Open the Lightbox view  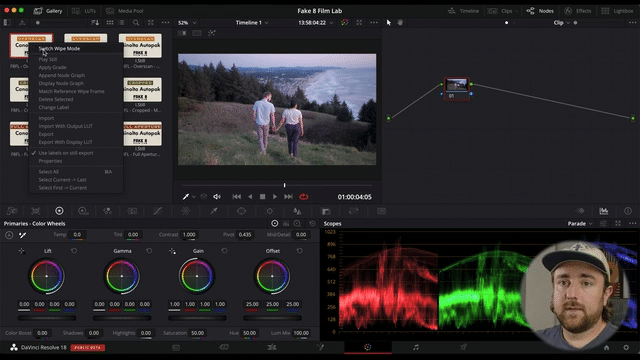[x=617, y=11]
